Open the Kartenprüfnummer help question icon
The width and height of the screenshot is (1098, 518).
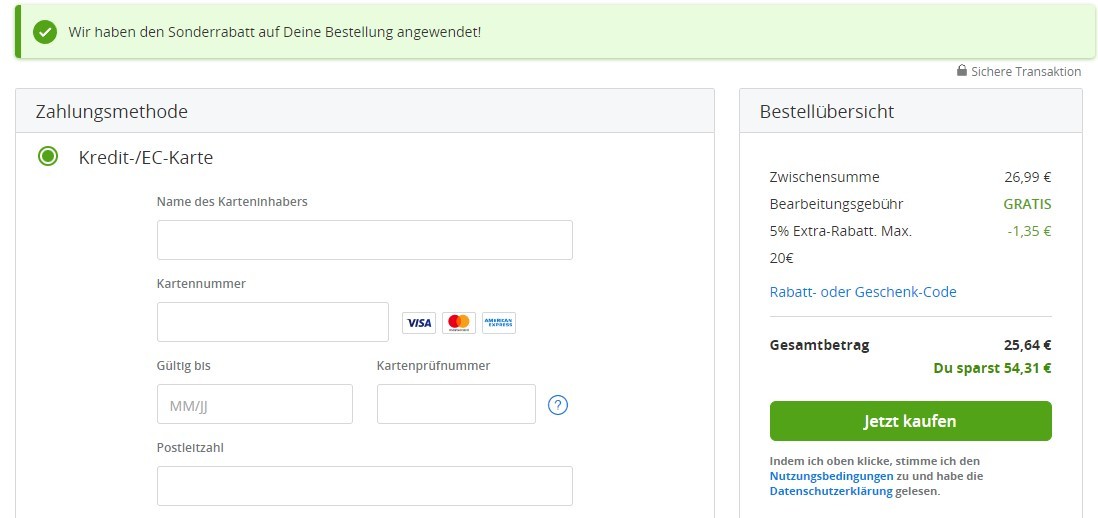pos(558,405)
